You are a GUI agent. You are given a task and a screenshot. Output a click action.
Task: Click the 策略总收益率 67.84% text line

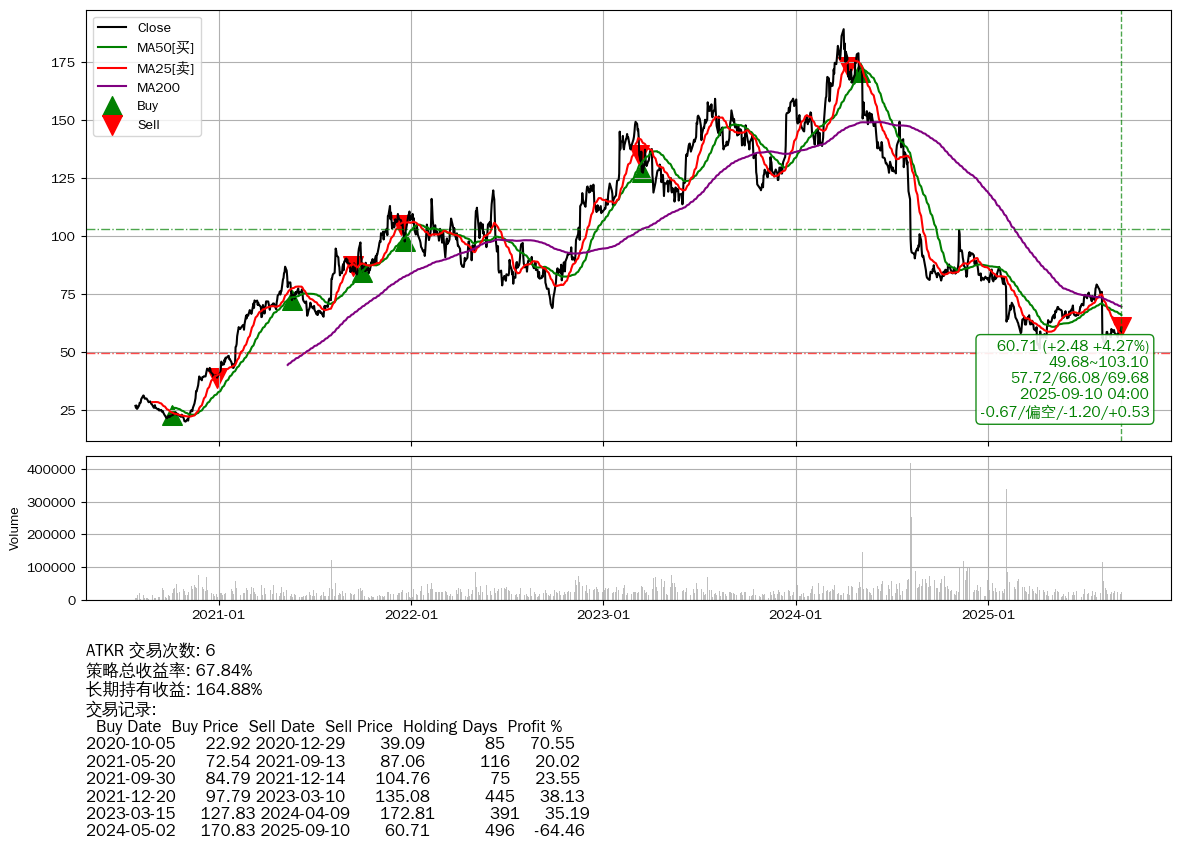tap(169, 670)
